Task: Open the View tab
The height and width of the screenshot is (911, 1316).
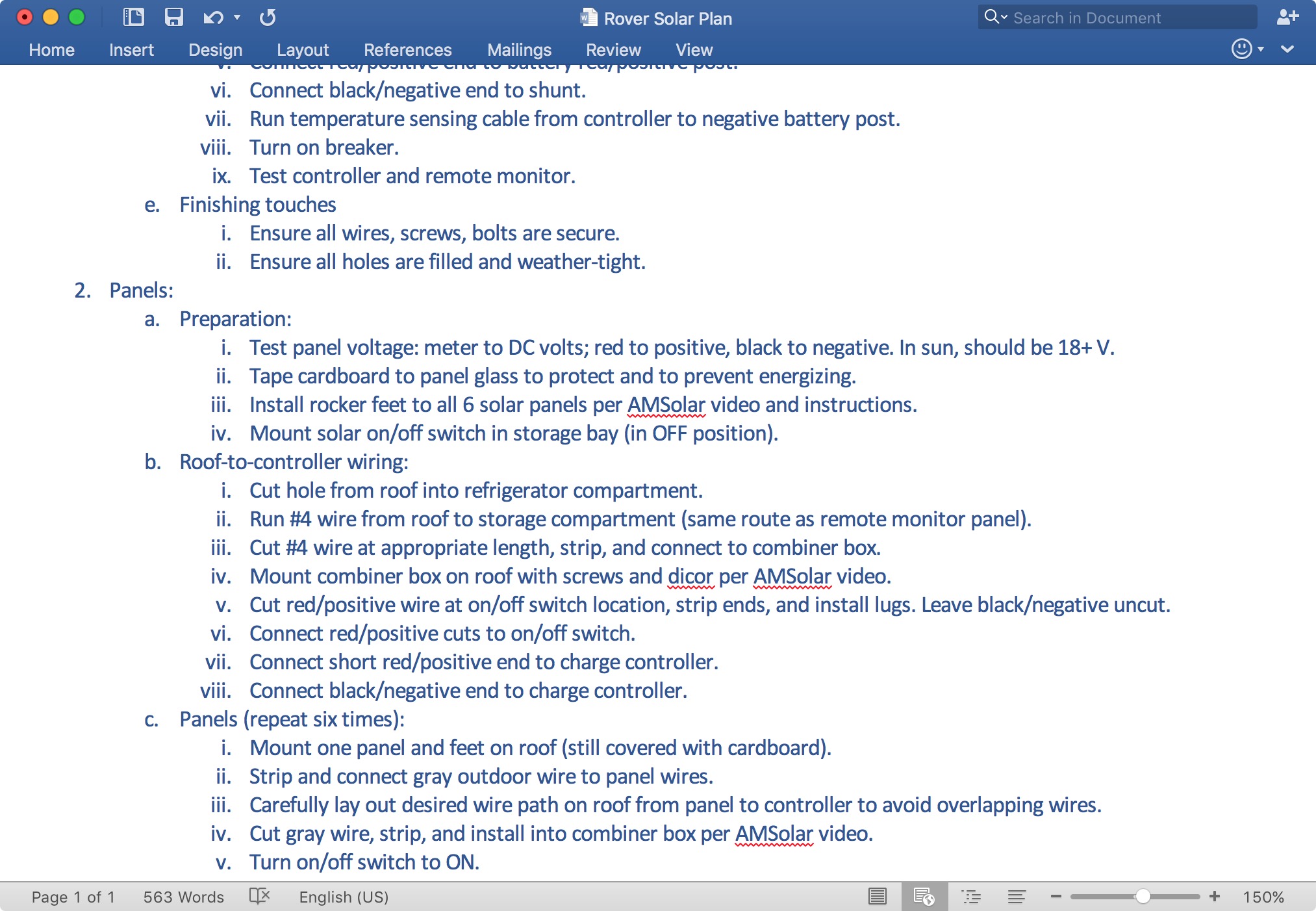Action: [x=694, y=50]
